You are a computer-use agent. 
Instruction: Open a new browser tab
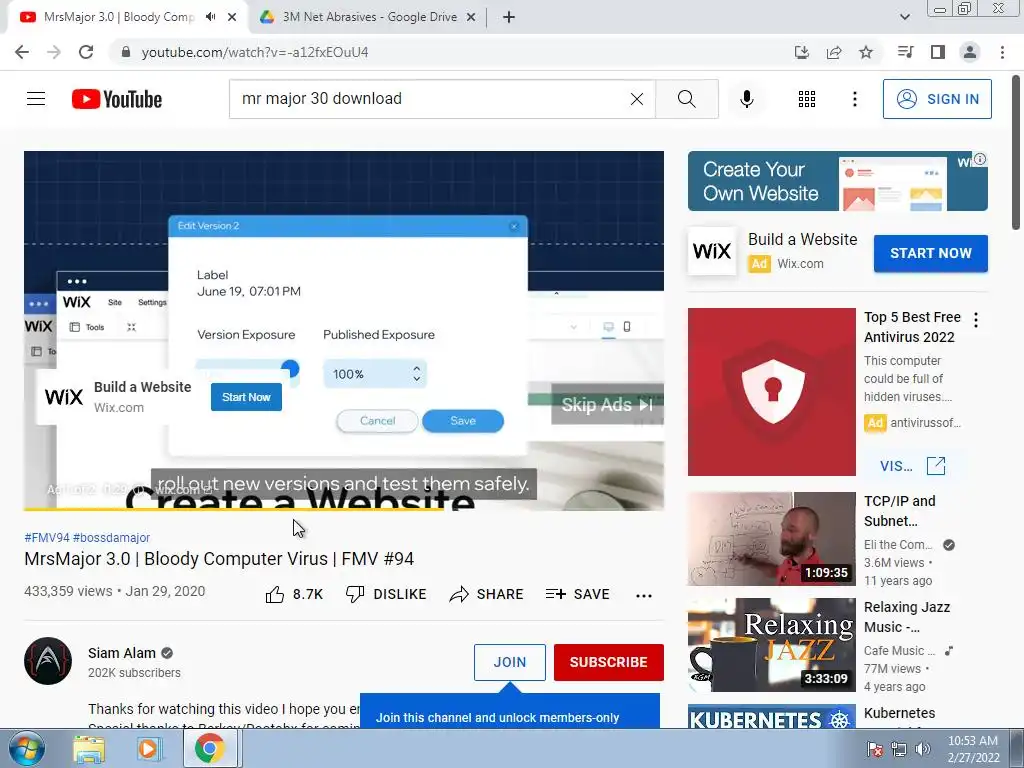509,17
